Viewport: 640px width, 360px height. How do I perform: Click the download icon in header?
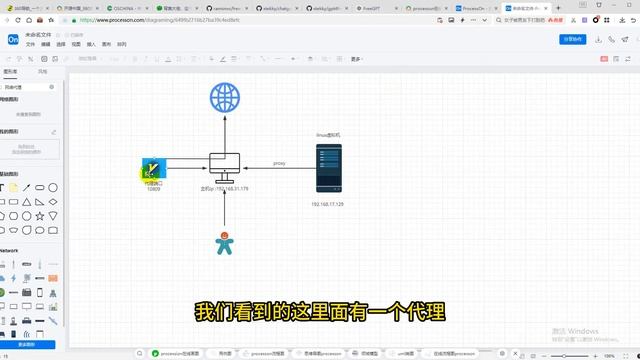598,39
